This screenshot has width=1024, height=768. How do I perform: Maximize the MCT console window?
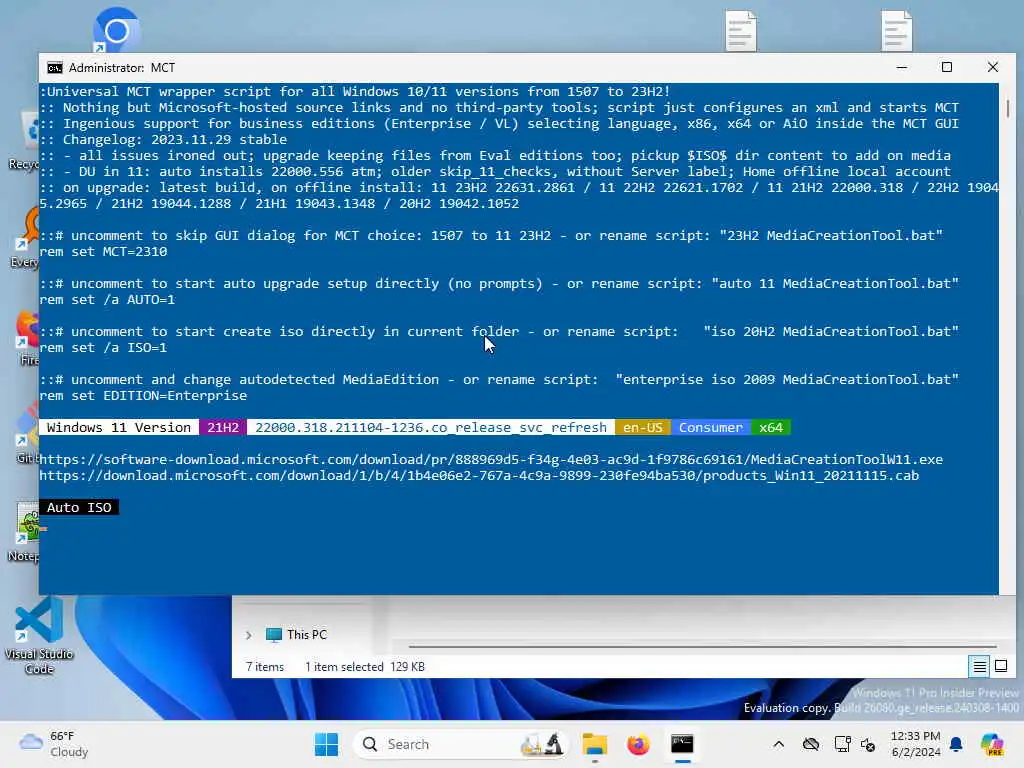[x=947, y=67]
